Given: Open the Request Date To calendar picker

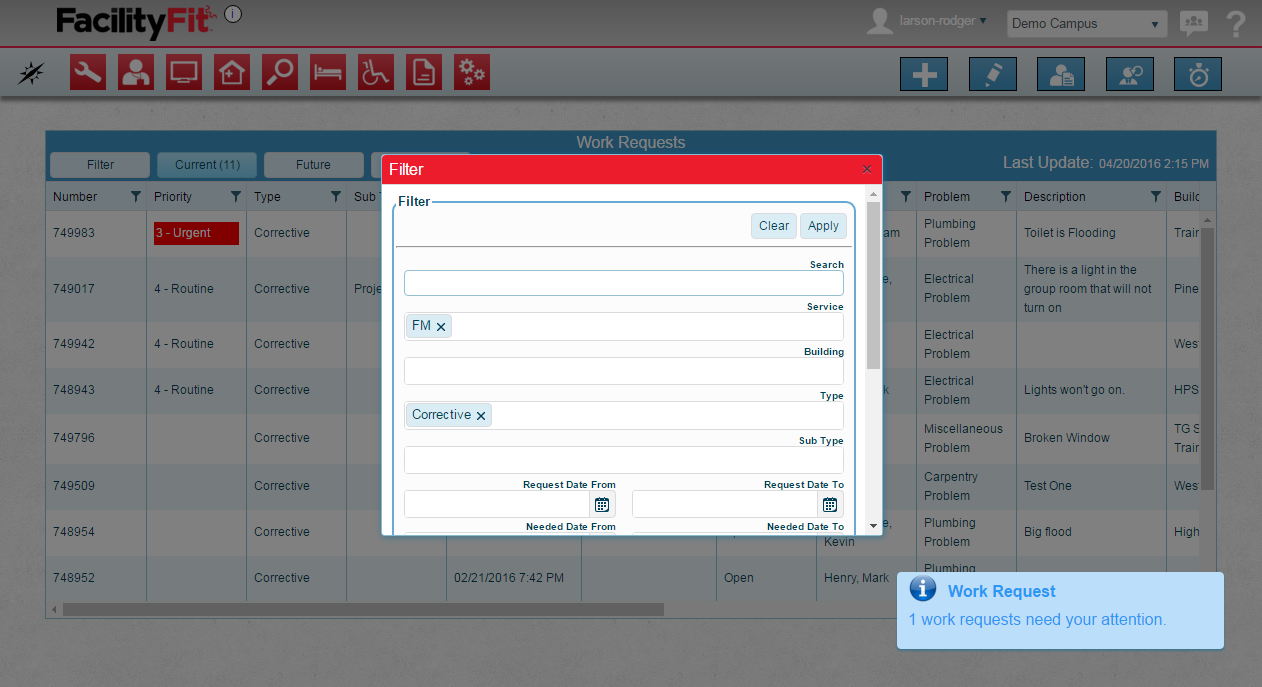Looking at the screenshot, I should pyautogui.click(x=830, y=504).
